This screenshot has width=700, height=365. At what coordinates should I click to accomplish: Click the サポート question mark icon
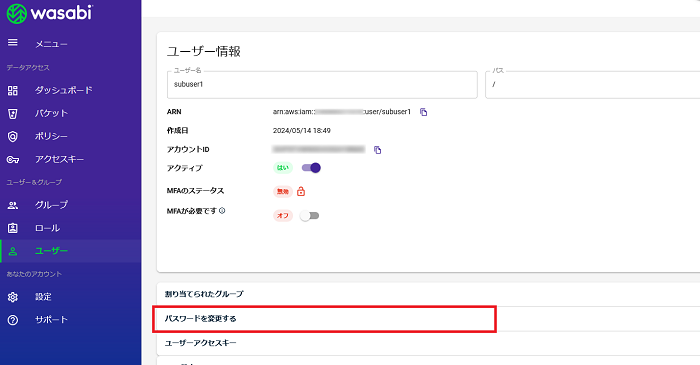tap(12, 320)
